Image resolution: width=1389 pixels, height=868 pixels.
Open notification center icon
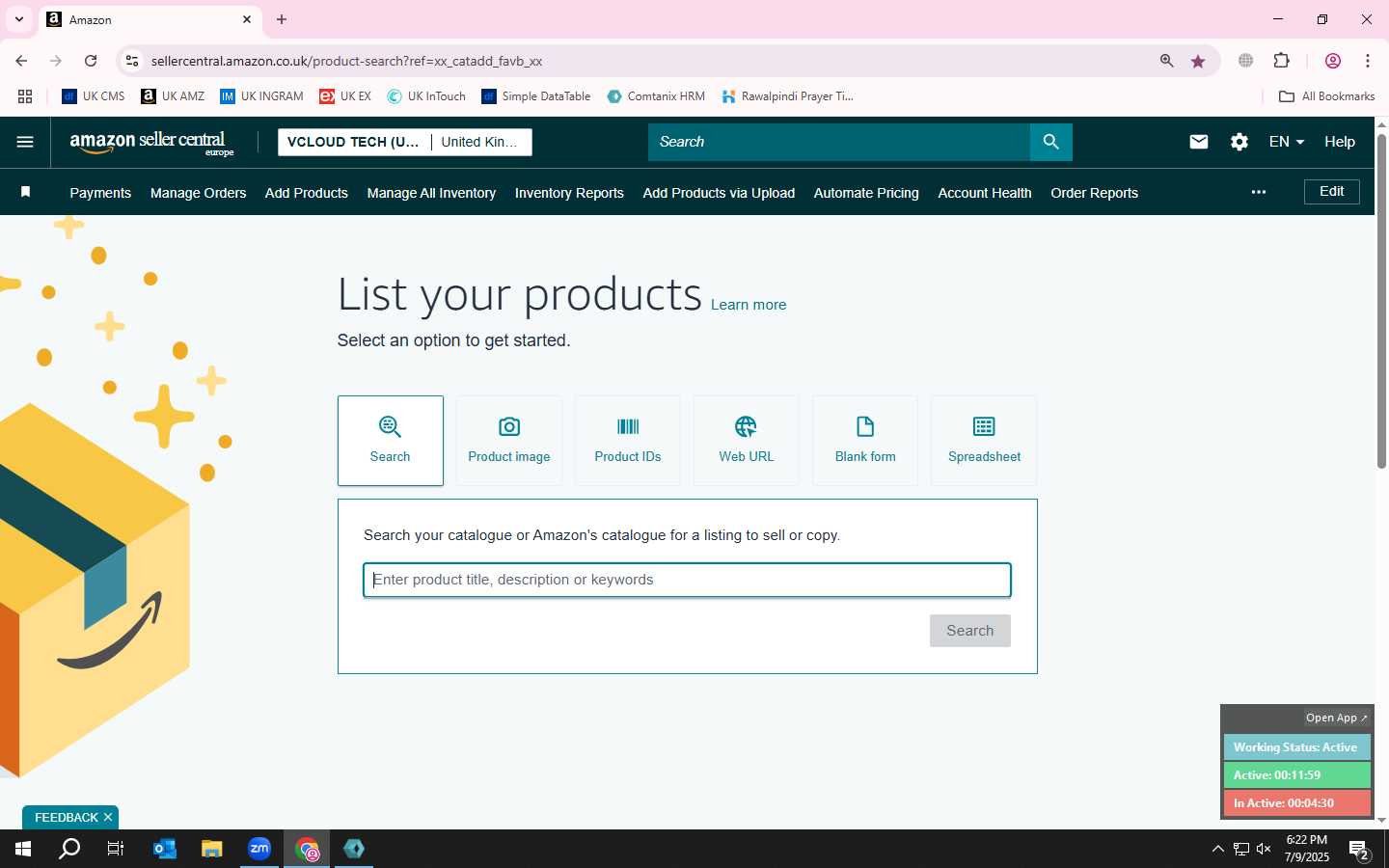(1360, 850)
